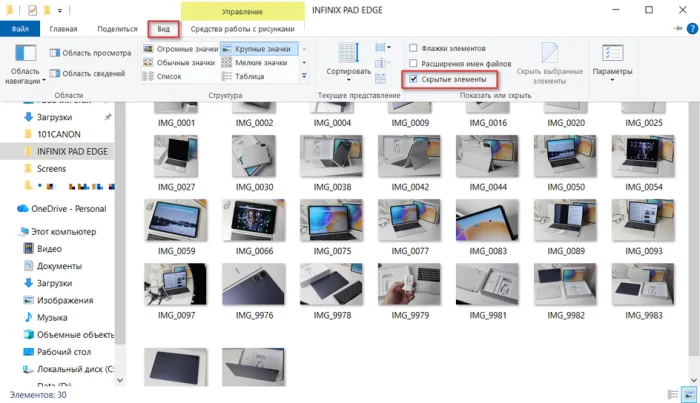Uncheck Скрытые элементы checkbox
The image size is (700, 403).
click(x=413, y=79)
